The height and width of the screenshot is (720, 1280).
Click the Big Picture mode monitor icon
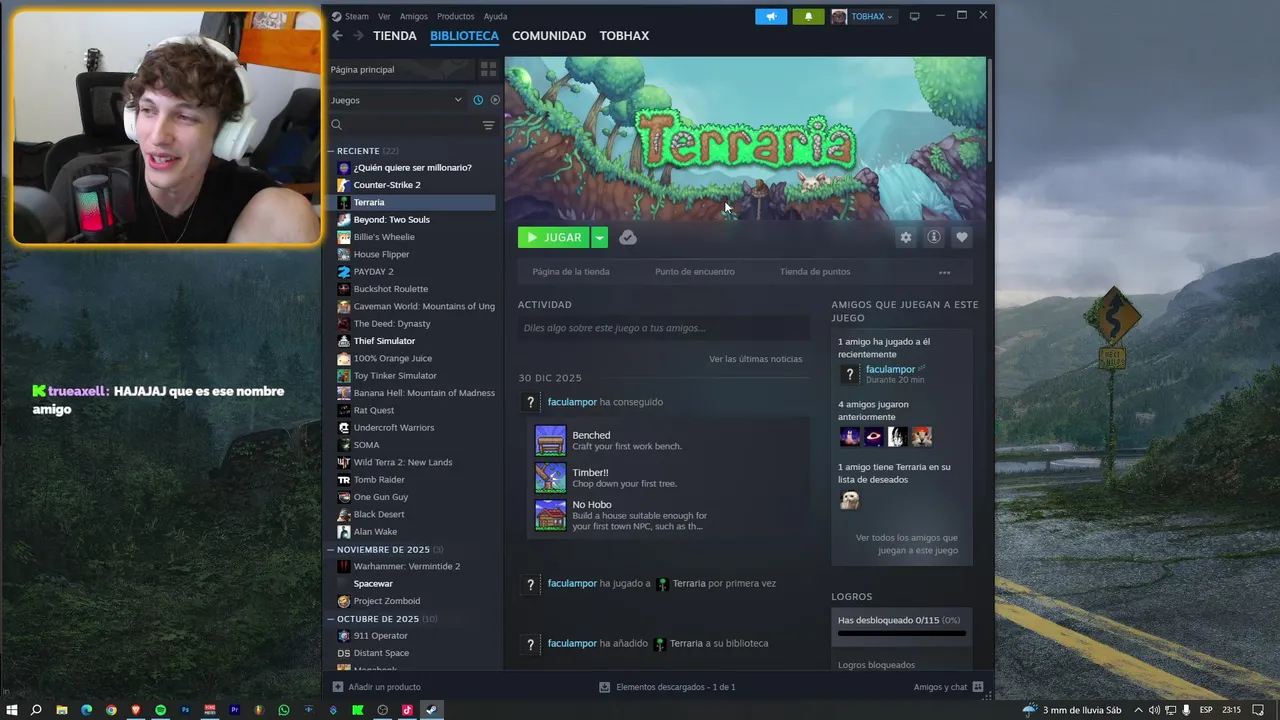914,16
